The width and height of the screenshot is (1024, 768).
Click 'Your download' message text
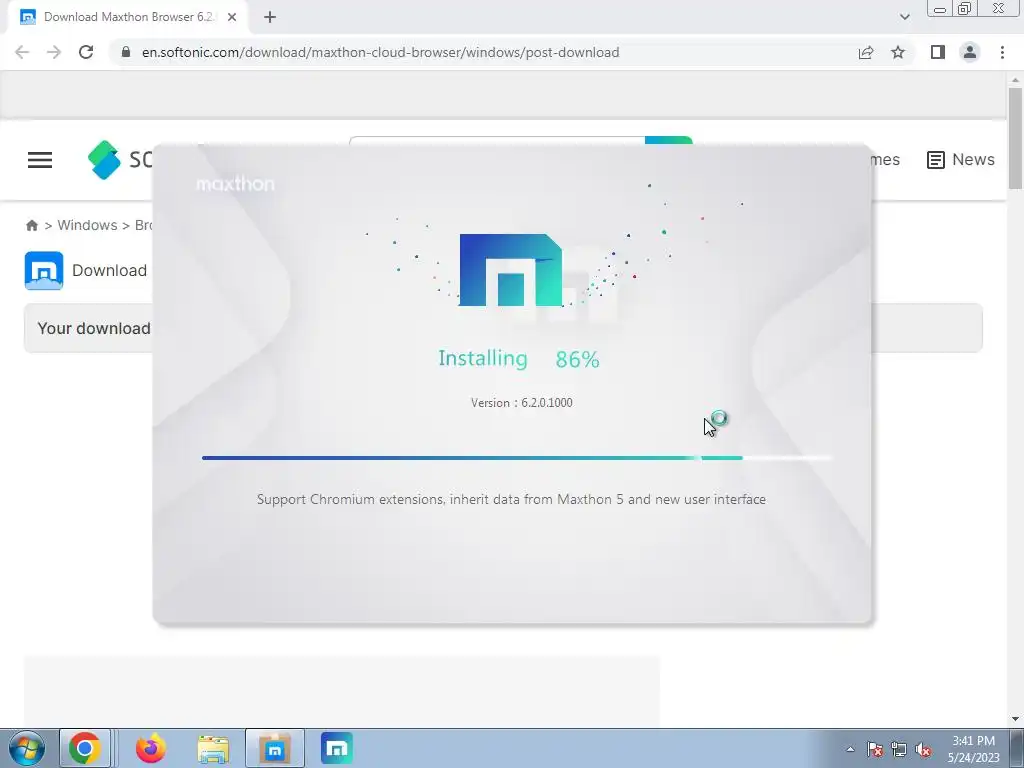tap(94, 328)
